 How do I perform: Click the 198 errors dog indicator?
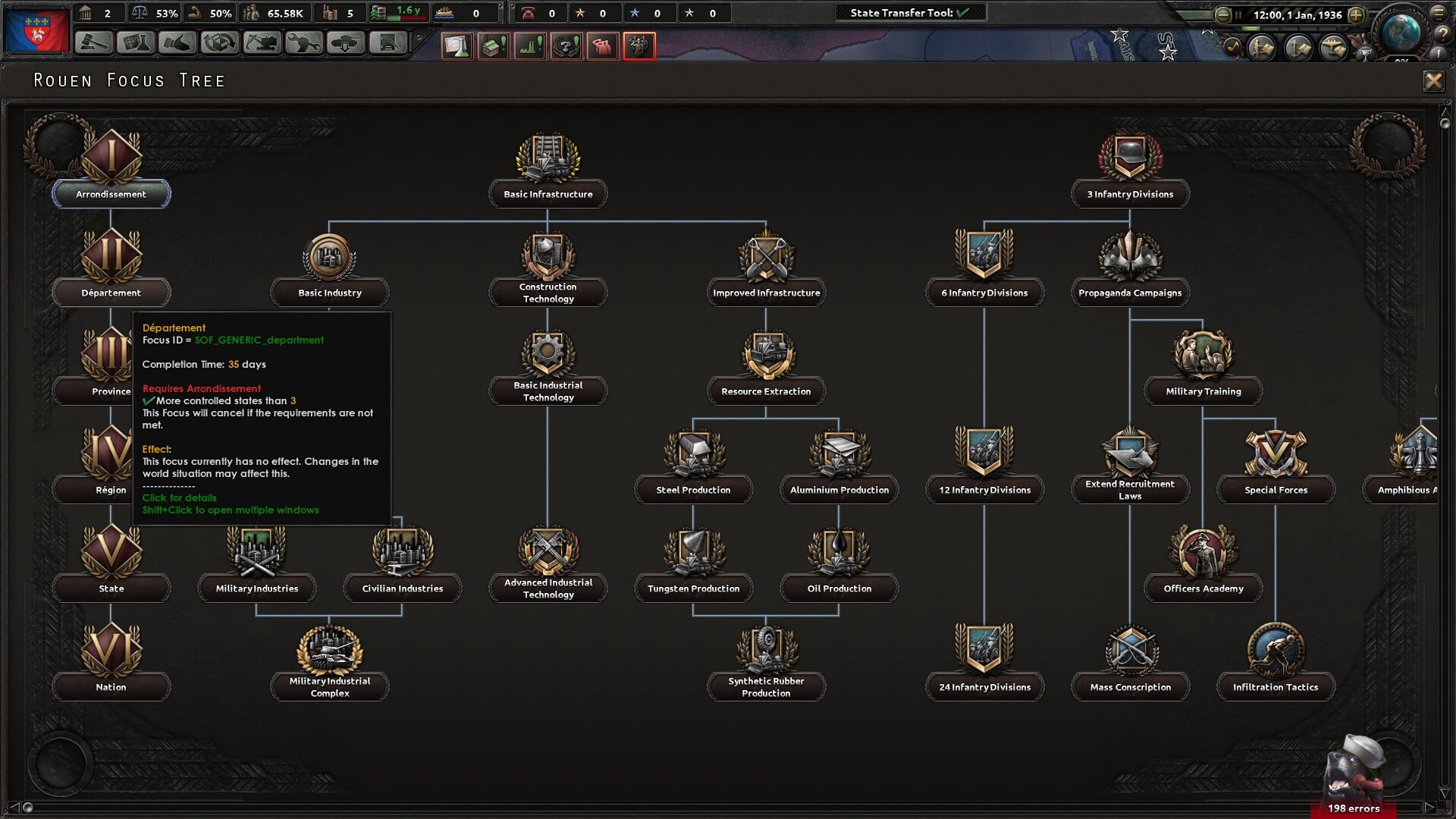point(1354,775)
